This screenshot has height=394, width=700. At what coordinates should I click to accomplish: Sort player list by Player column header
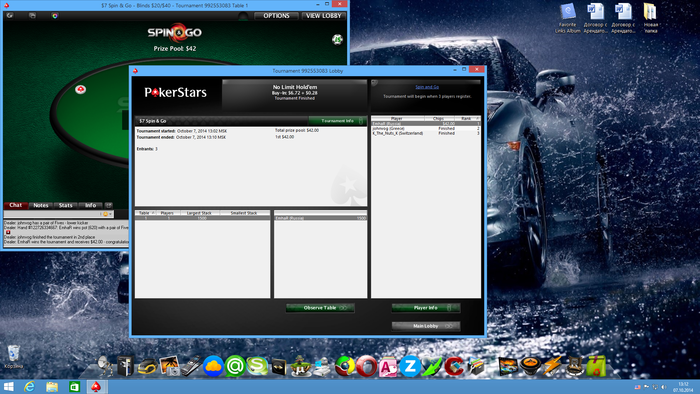pos(397,119)
